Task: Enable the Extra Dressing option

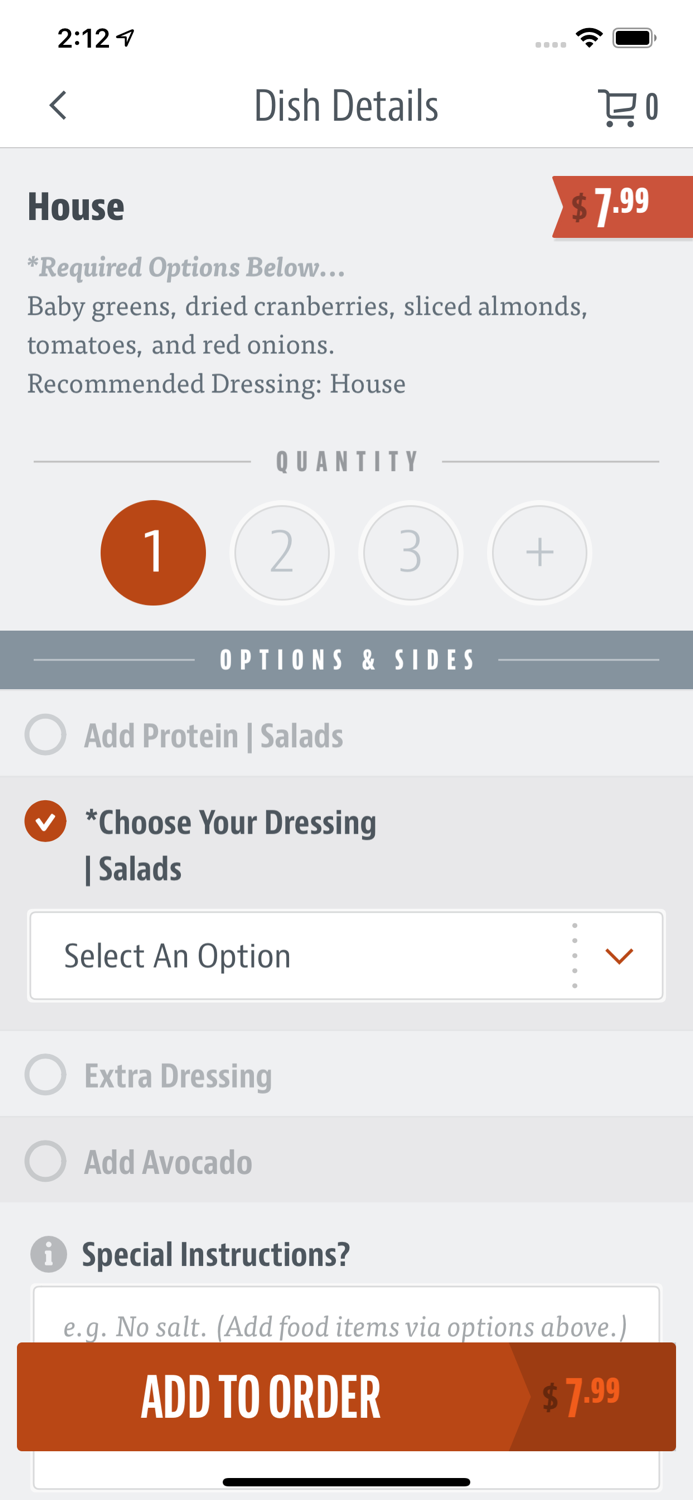Action: [46, 1075]
